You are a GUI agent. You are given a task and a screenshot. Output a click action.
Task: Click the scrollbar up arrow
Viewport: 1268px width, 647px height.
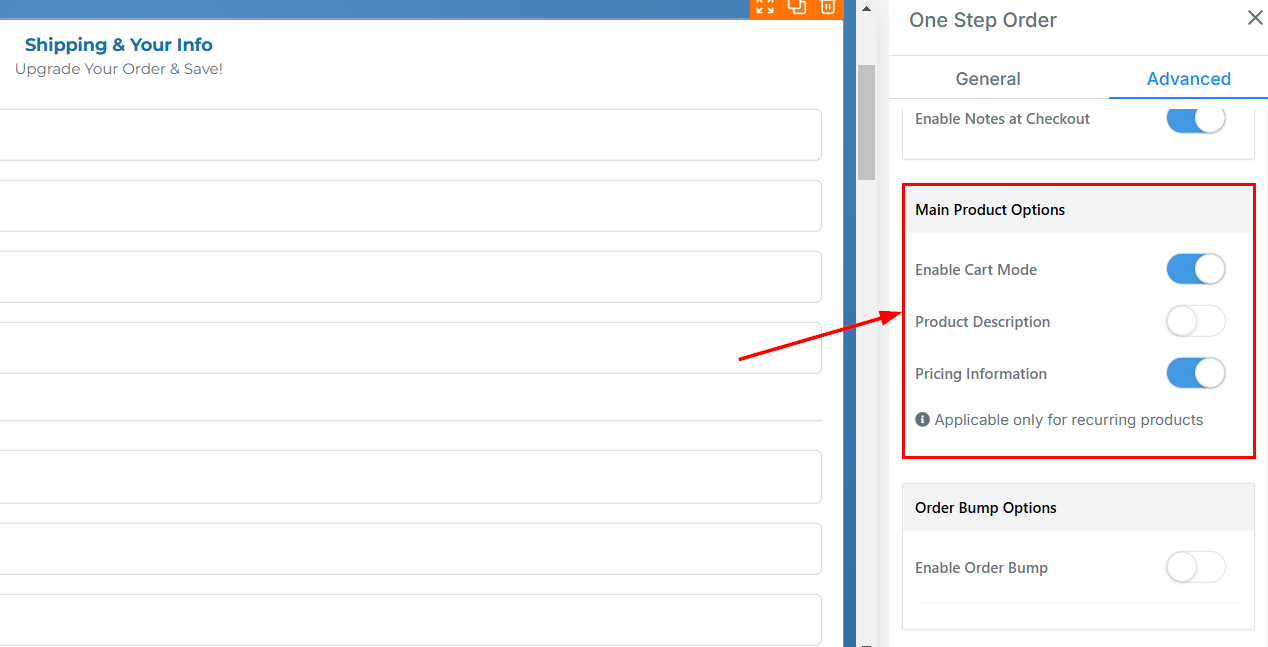(x=866, y=9)
